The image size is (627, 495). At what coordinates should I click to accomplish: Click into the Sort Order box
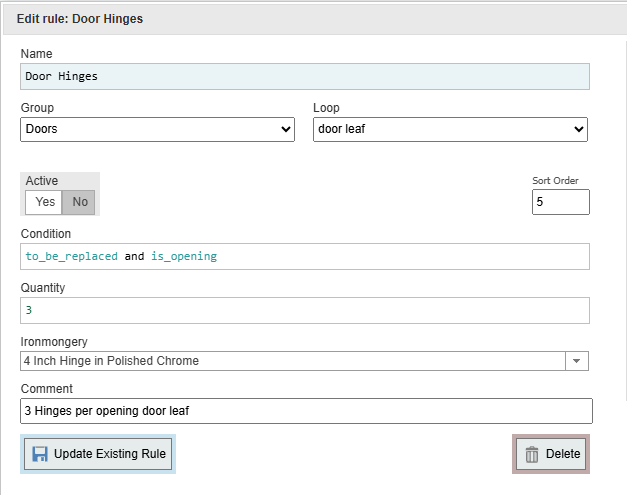pyautogui.click(x=560, y=202)
